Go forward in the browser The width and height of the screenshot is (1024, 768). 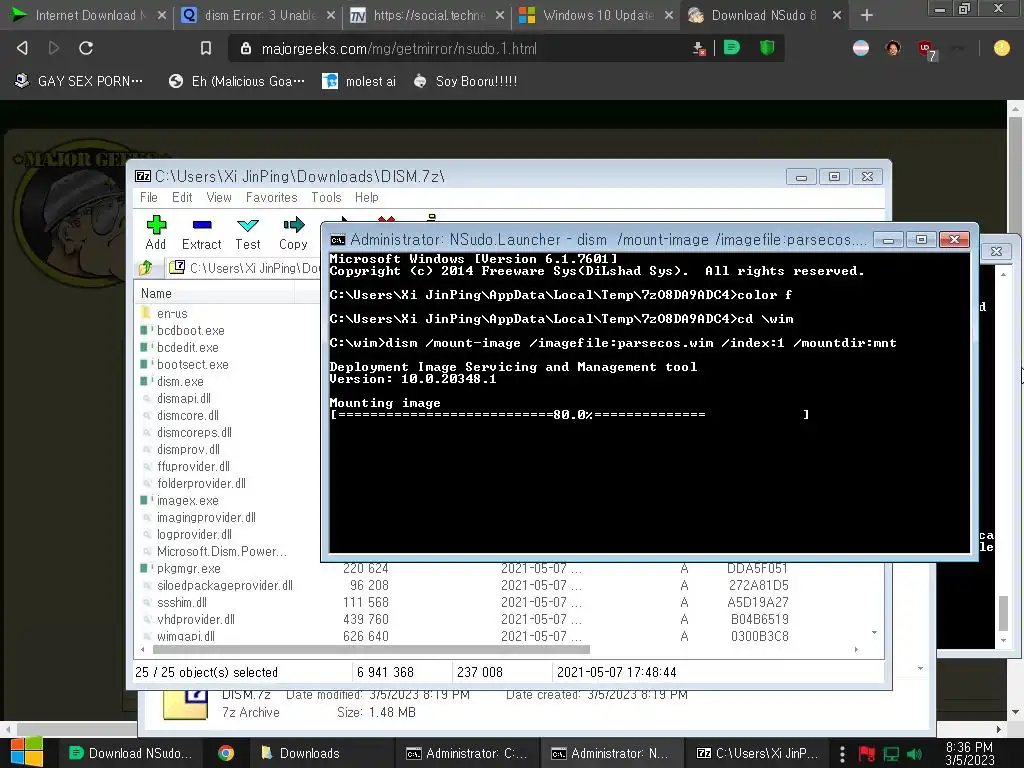pos(54,48)
